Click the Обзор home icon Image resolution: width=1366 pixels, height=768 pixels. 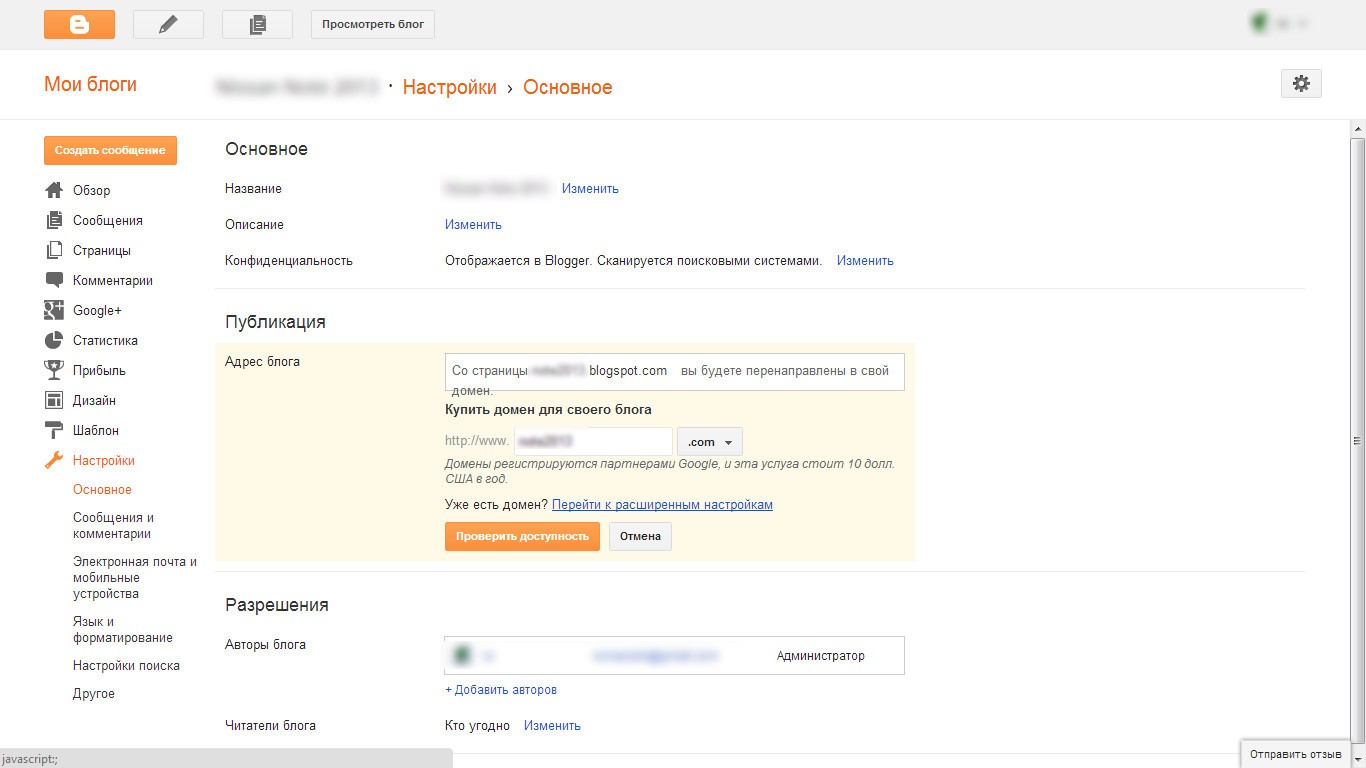click(x=54, y=190)
